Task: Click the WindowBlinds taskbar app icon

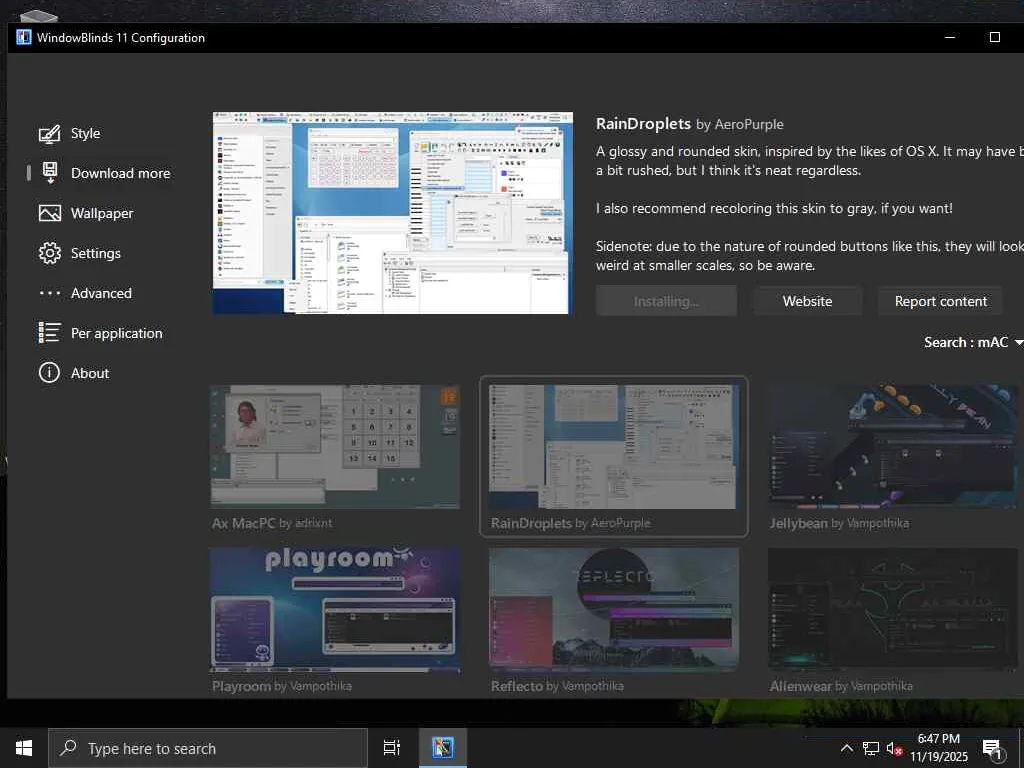Action: pyautogui.click(x=442, y=748)
